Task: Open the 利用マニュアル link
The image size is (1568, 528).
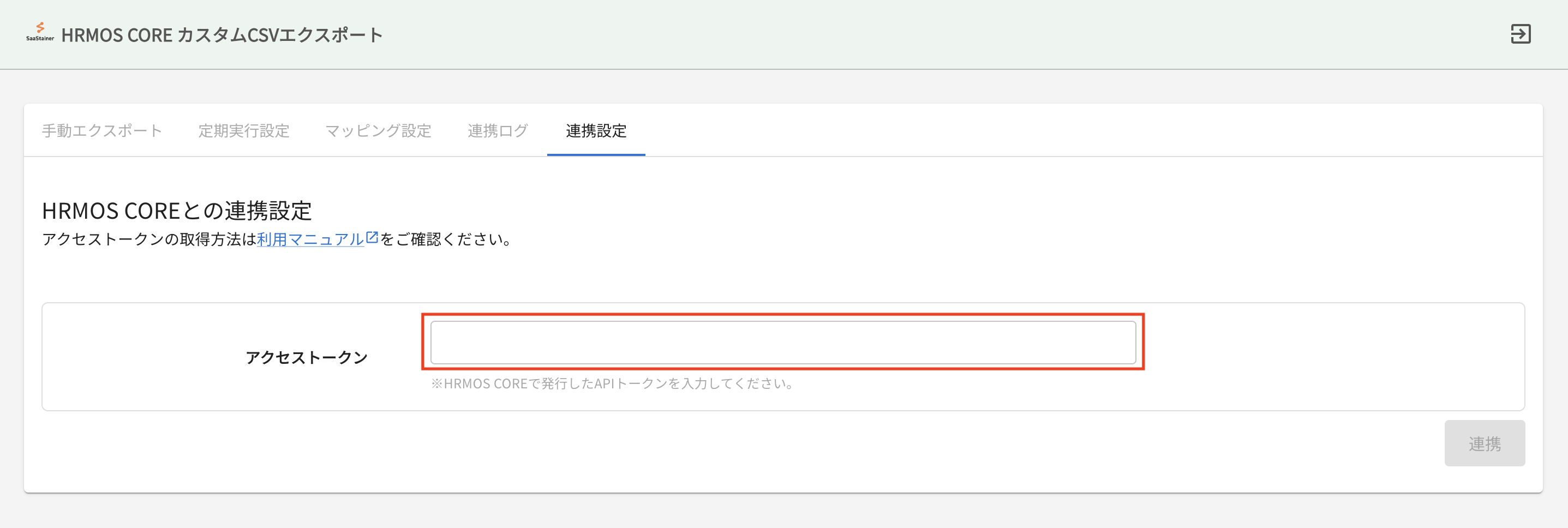Action: tap(312, 239)
